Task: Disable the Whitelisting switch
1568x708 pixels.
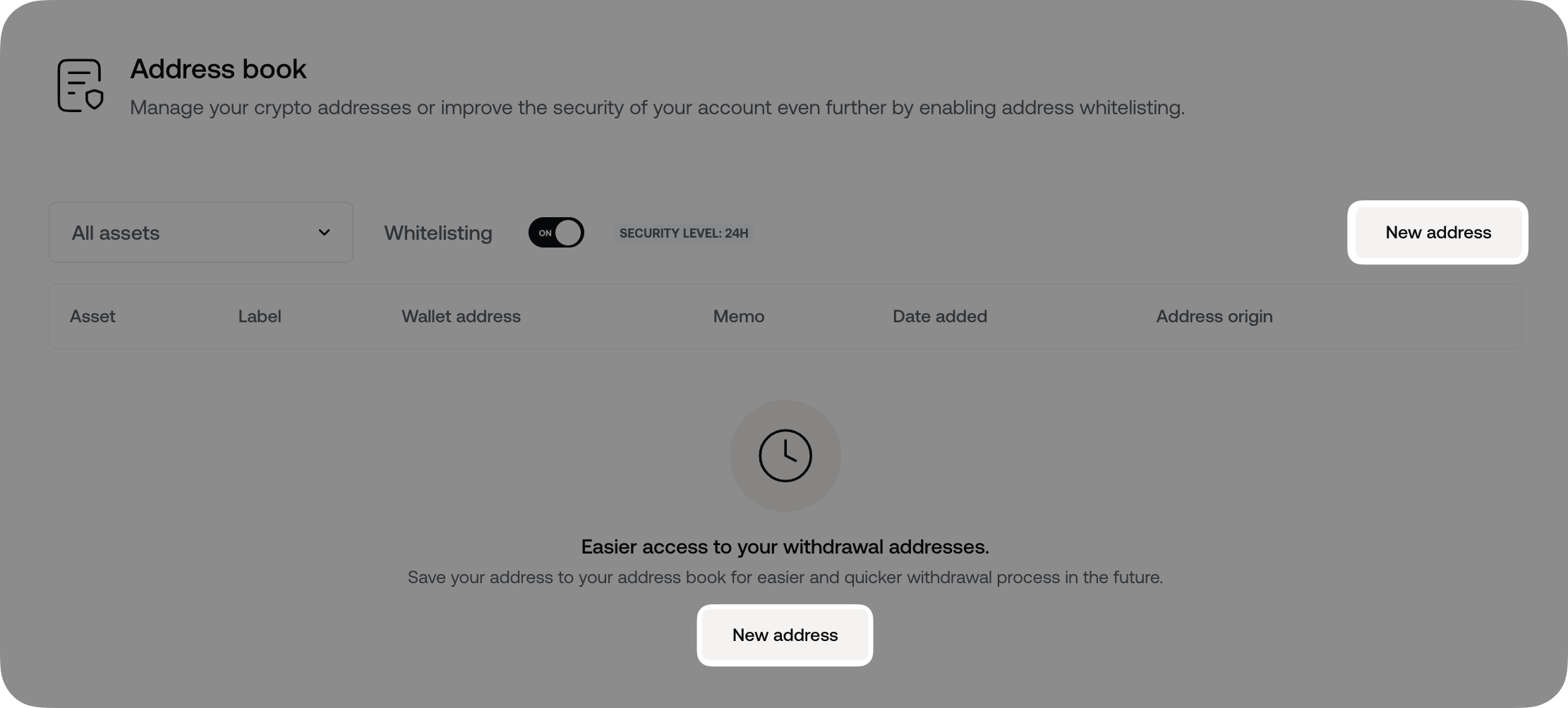Action: point(556,232)
